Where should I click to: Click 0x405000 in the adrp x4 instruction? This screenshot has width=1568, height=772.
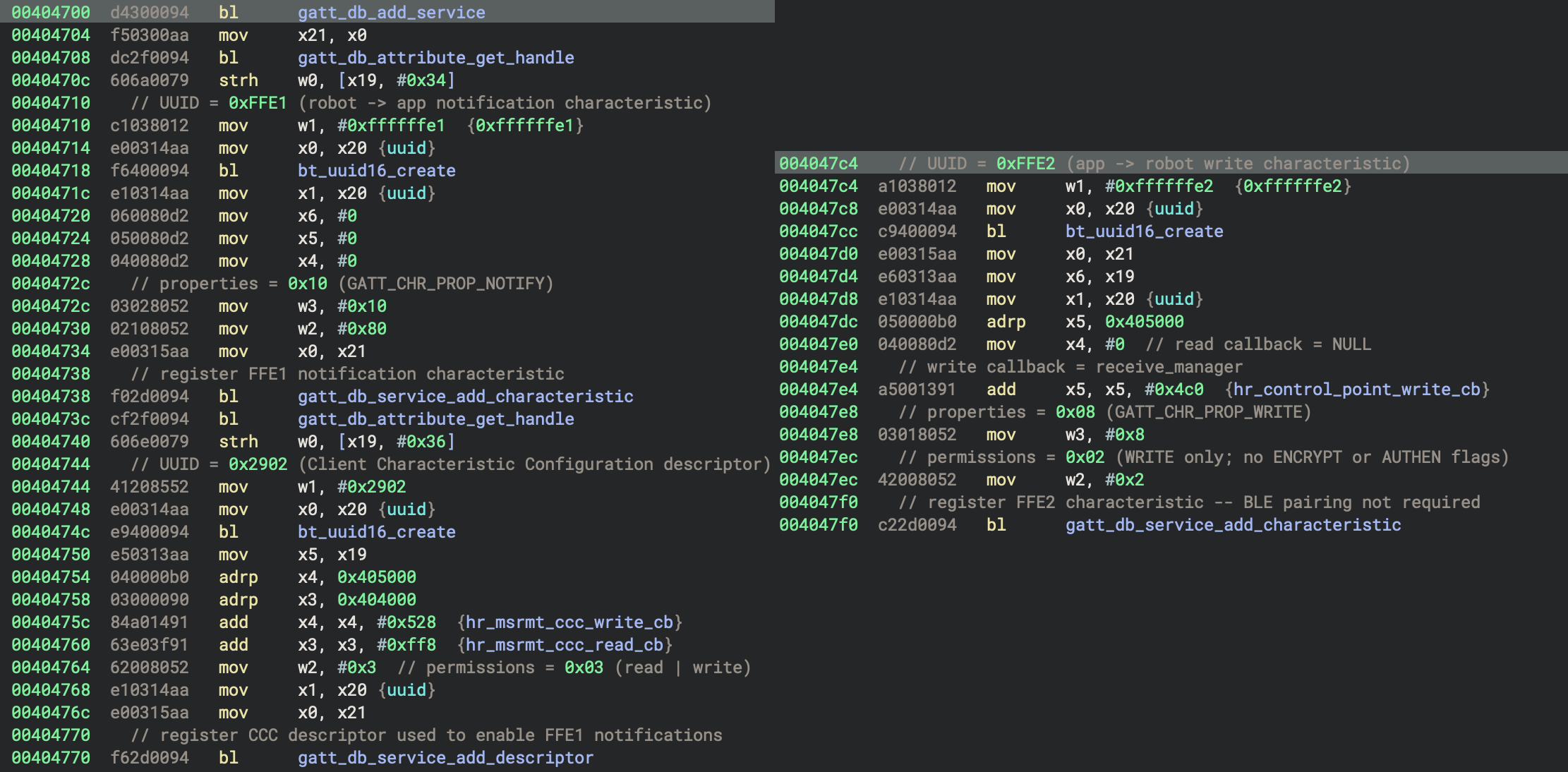(376, 577)
